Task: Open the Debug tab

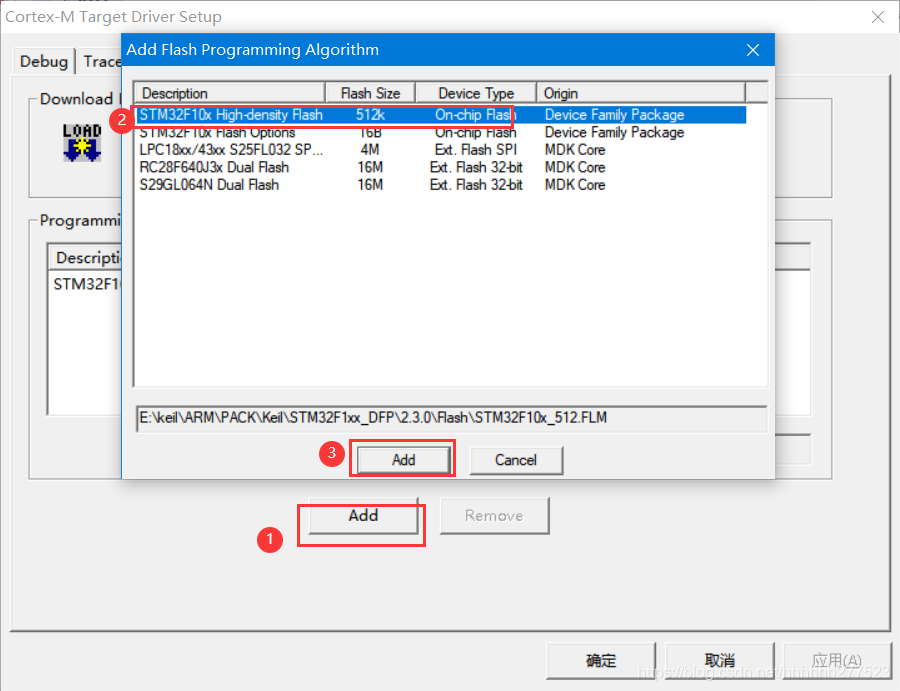Action: (x=44, y=61)
